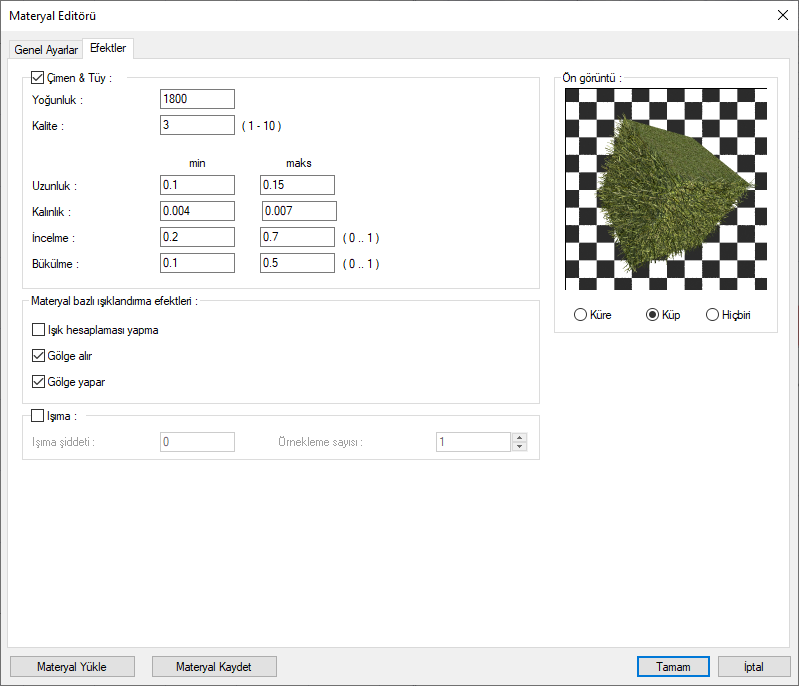Viewport: 799px width, 686px height.
Task: Enable the Işıma checkbox
Action: (39, 416)
